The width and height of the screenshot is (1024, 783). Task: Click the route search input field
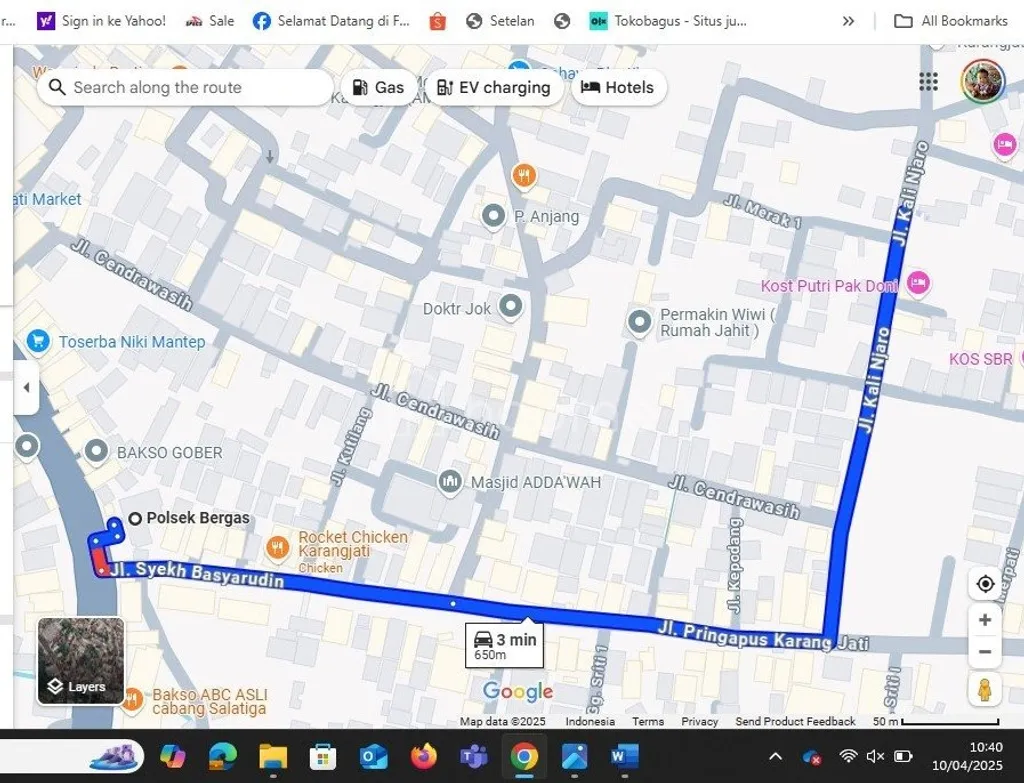185,88
